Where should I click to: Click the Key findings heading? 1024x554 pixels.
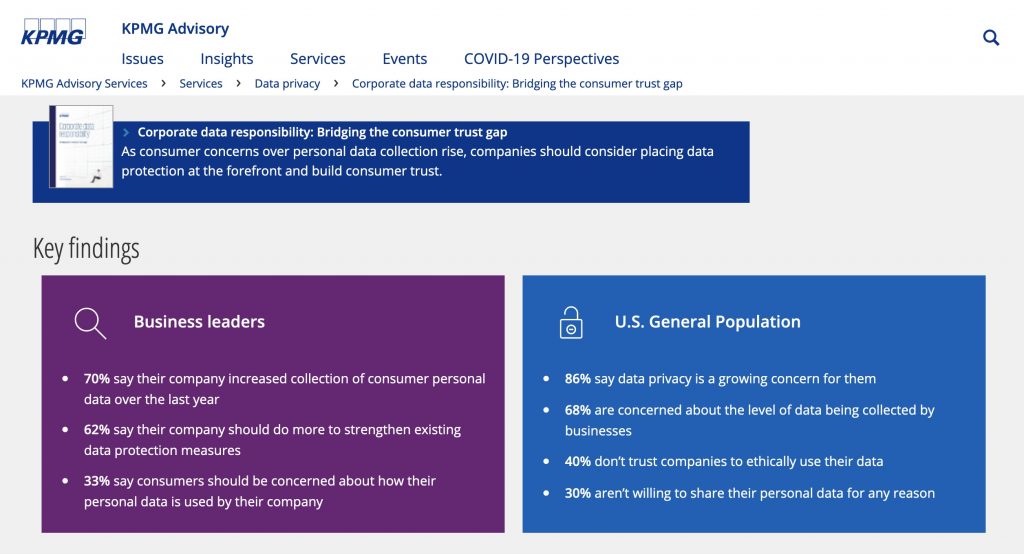(86, 249)
